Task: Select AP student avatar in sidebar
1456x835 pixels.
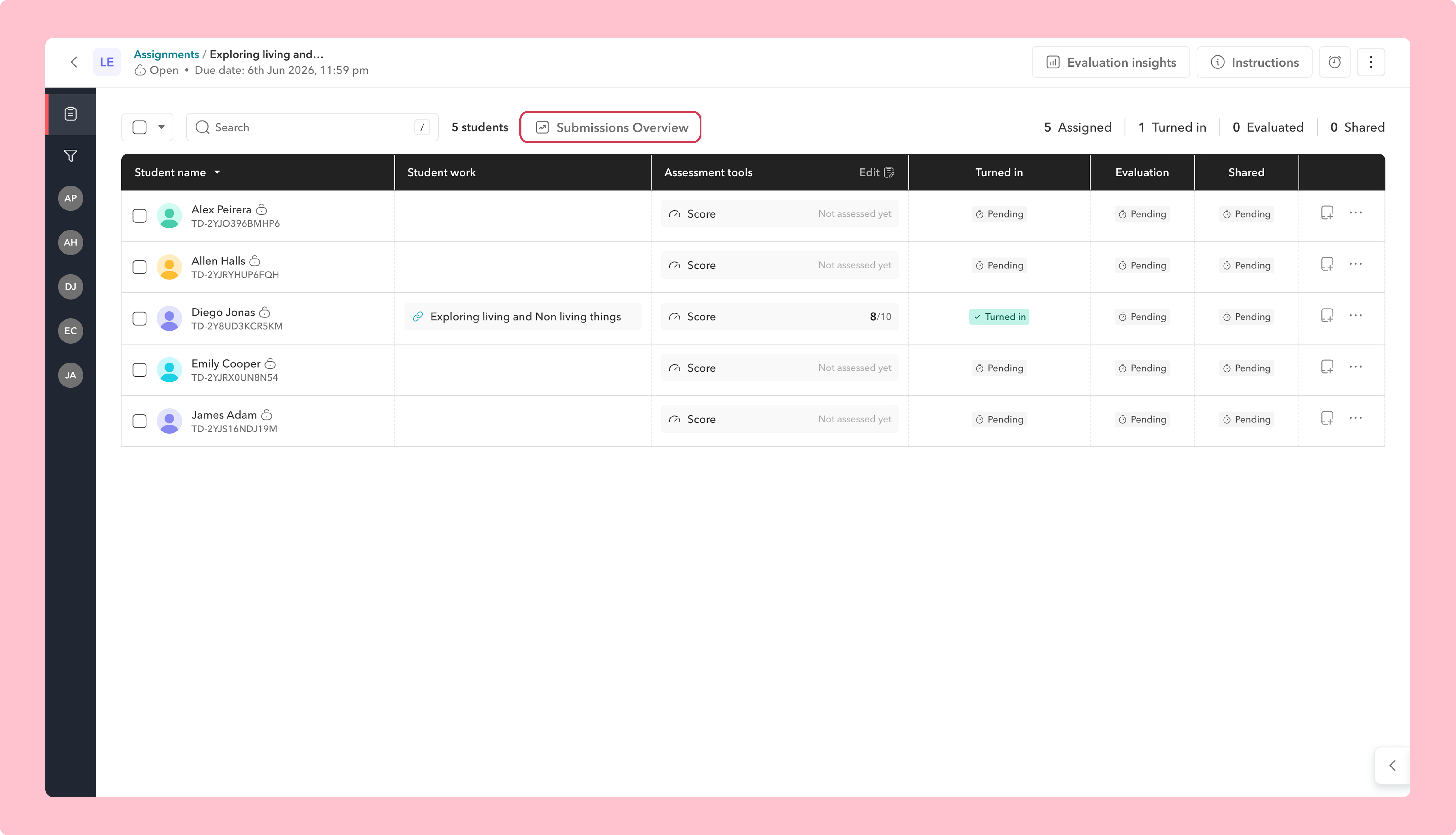Action: tap(71, 198)
